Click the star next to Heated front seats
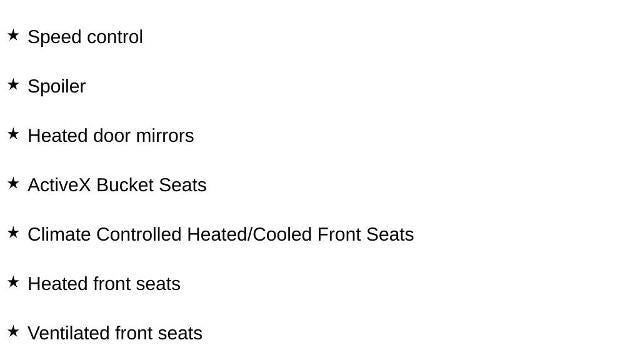The height and width of the screenshot is (360, 640). click(13, 282)
